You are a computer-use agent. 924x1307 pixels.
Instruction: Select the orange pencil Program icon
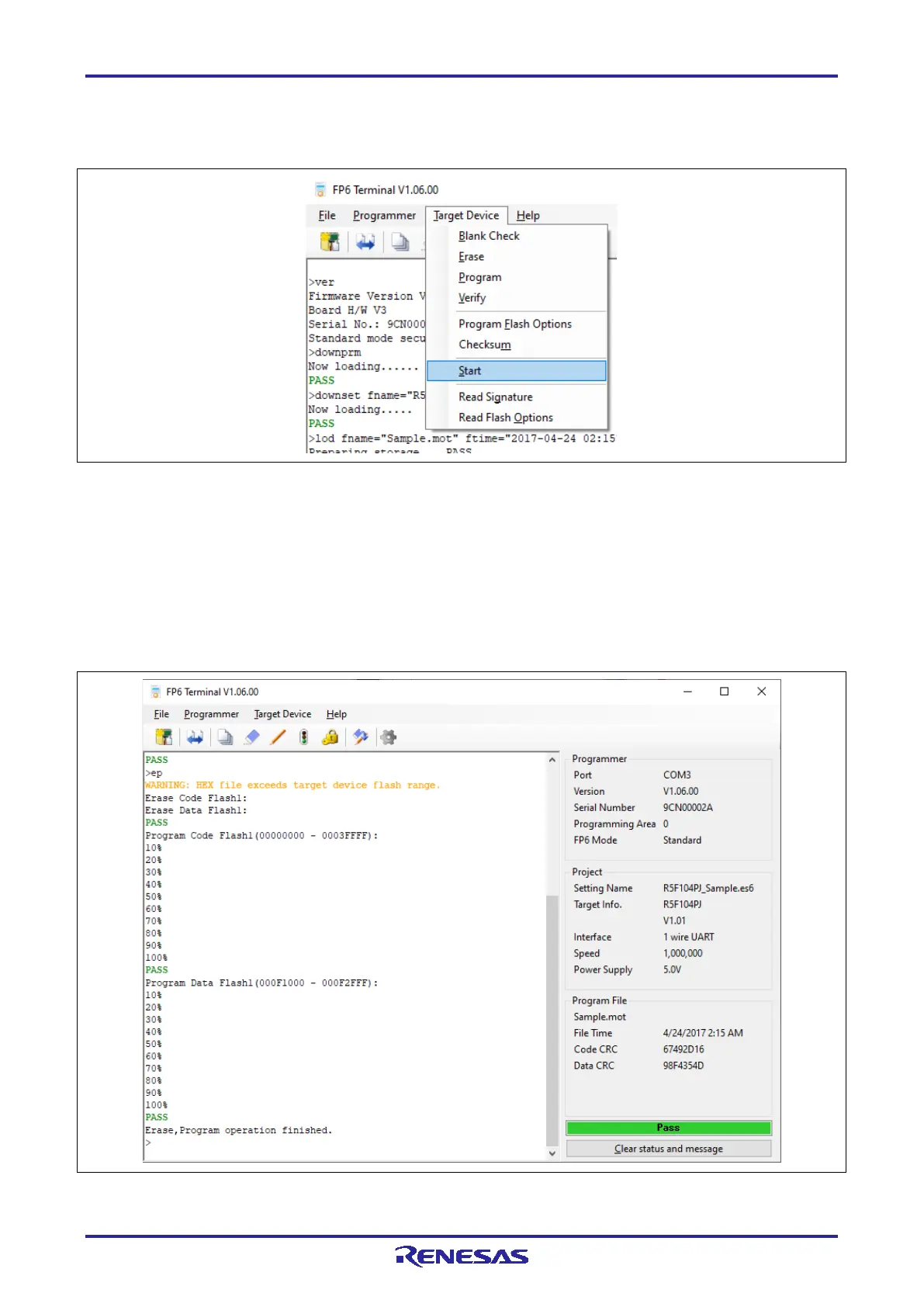coord(278,737)
